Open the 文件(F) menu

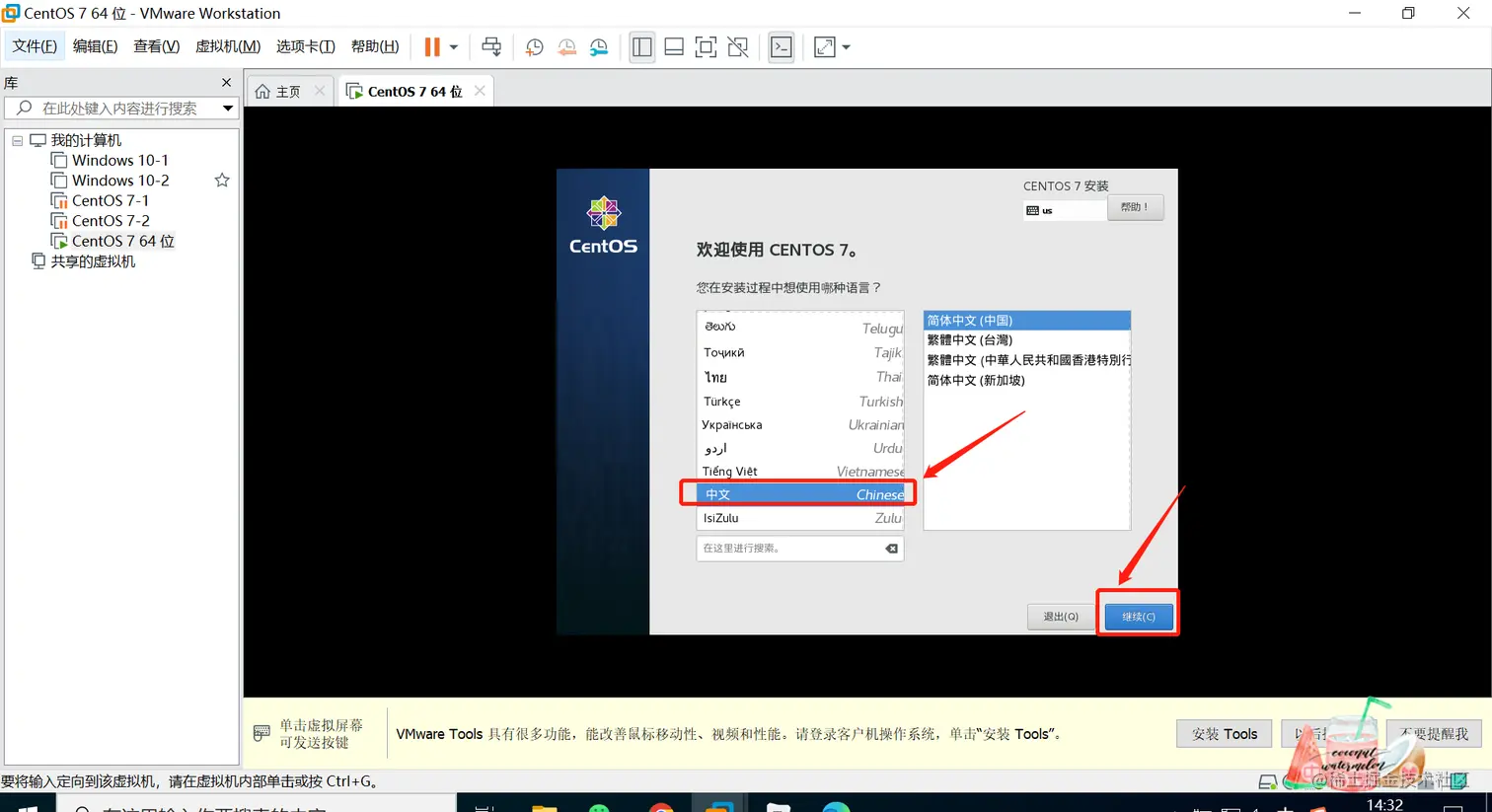coord(35,46)
